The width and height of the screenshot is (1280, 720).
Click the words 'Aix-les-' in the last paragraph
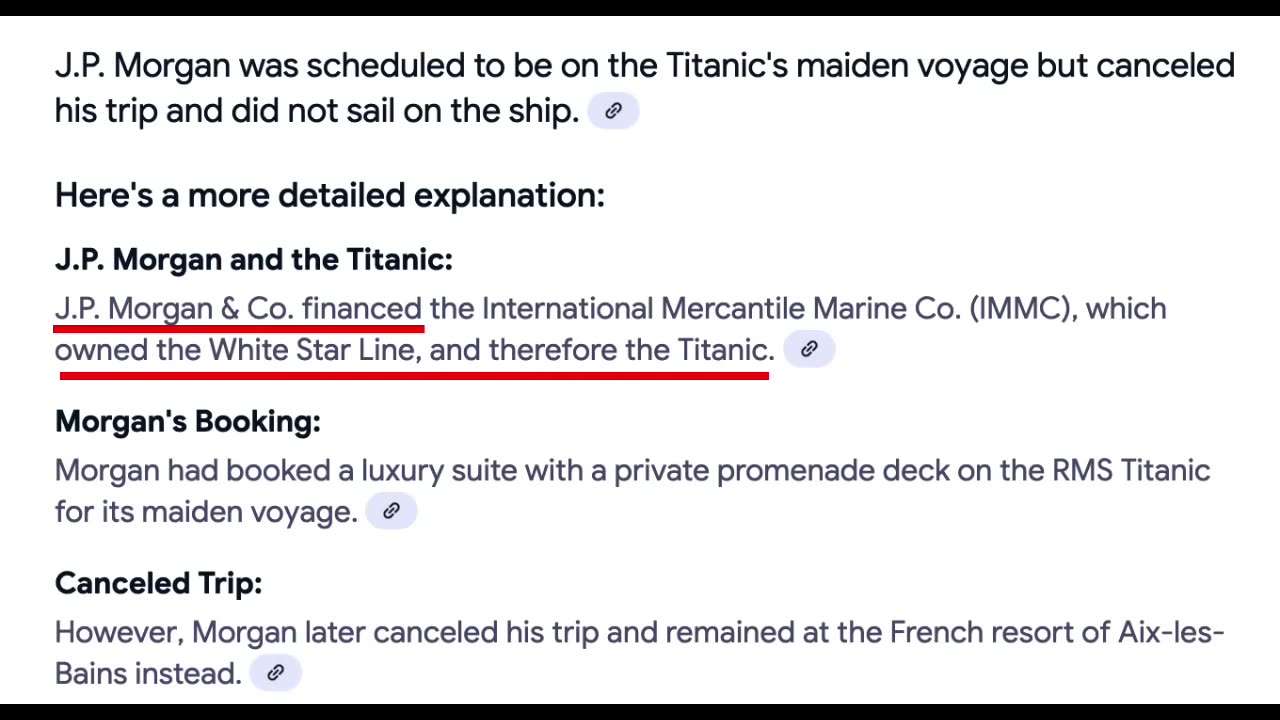tap(1171, 632)
